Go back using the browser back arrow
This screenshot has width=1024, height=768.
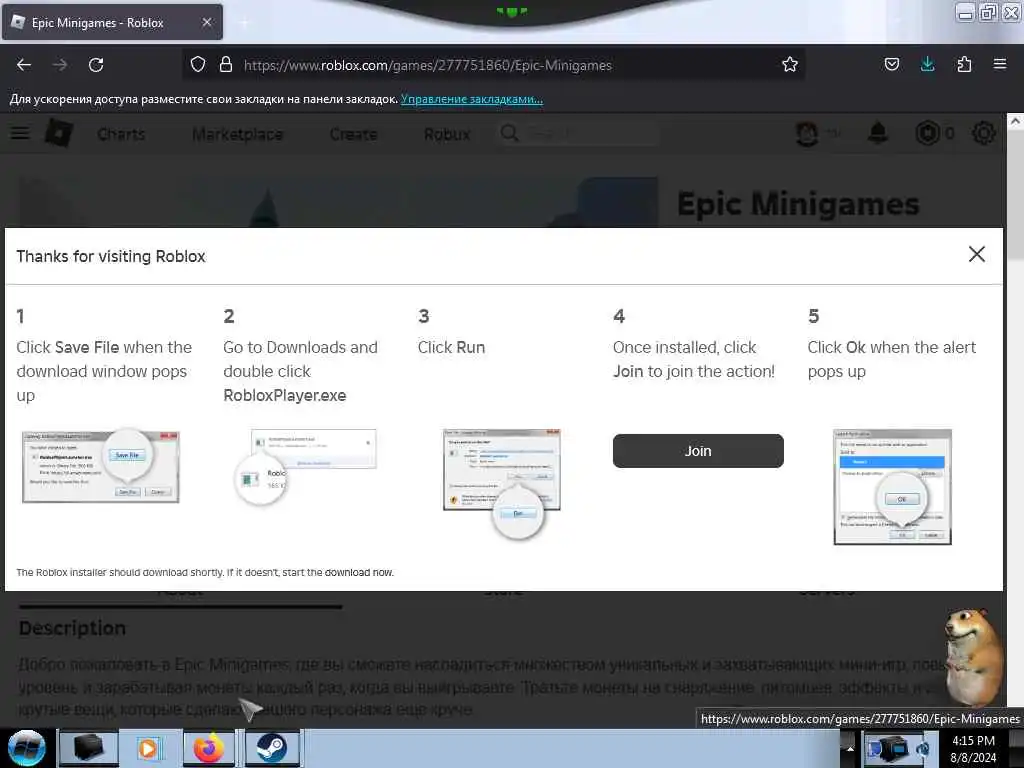click(24, 65)
